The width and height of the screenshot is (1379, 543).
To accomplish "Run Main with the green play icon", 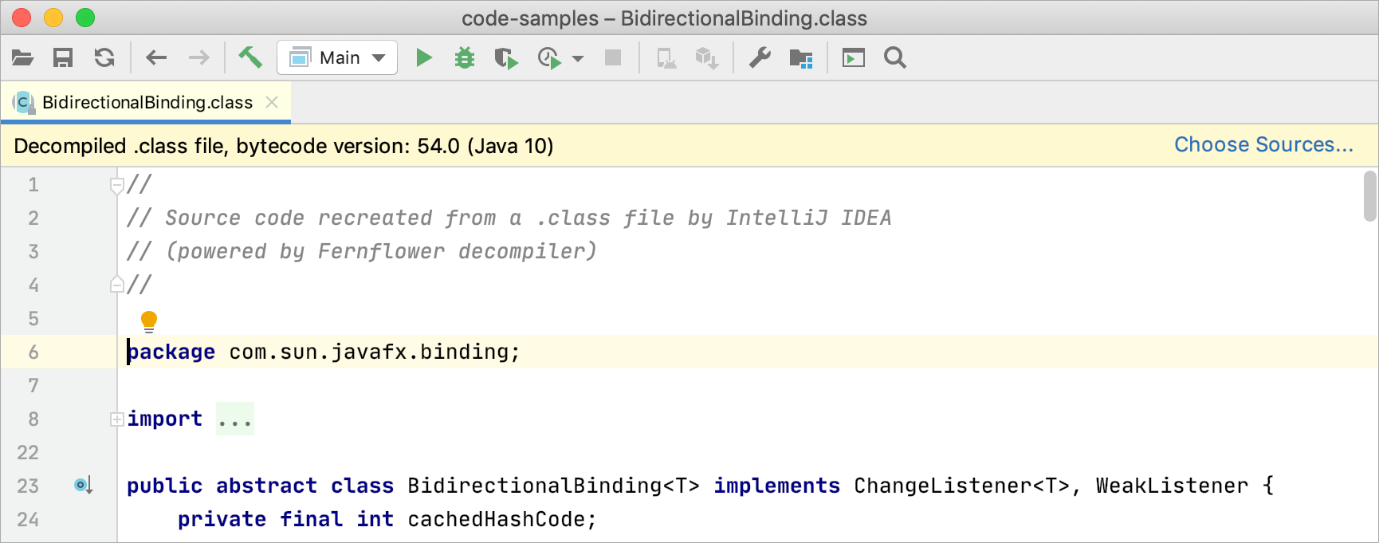I will coord(424,58).
